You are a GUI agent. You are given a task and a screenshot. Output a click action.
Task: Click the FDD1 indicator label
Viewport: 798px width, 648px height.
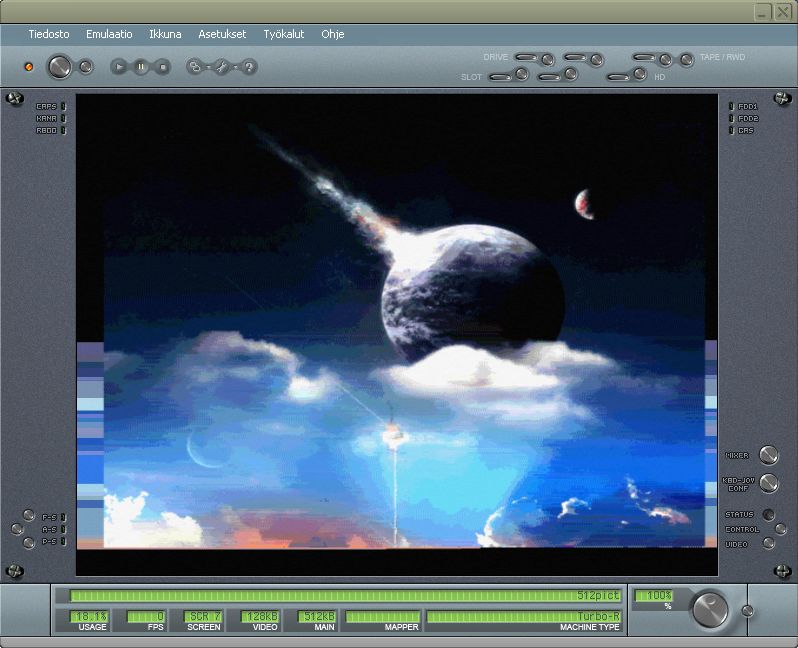pyautogui.click(x=748, y=106)
